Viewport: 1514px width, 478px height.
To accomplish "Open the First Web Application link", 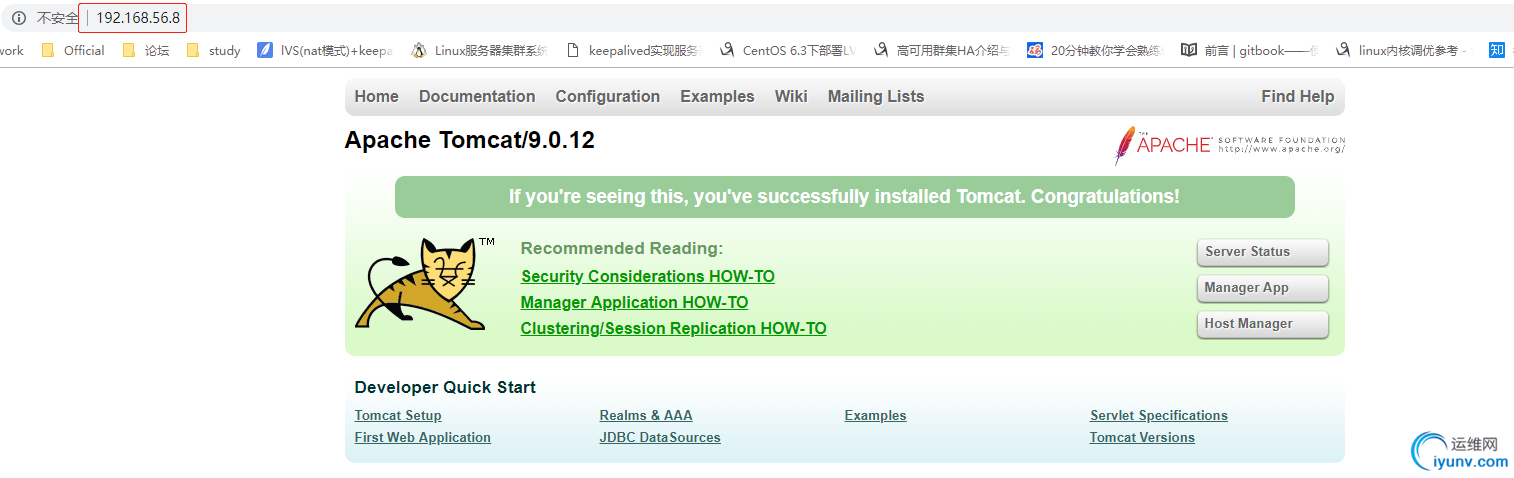I will (x=422, y=438).
